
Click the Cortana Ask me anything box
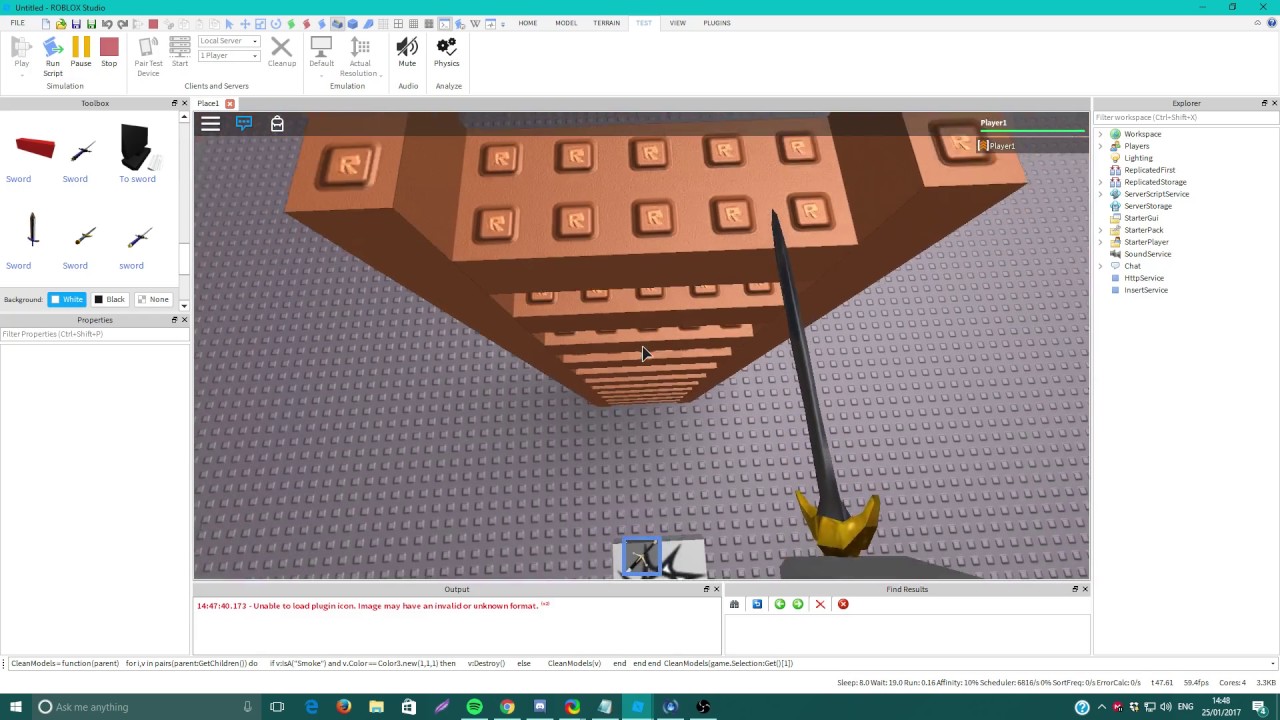point(146,707)
